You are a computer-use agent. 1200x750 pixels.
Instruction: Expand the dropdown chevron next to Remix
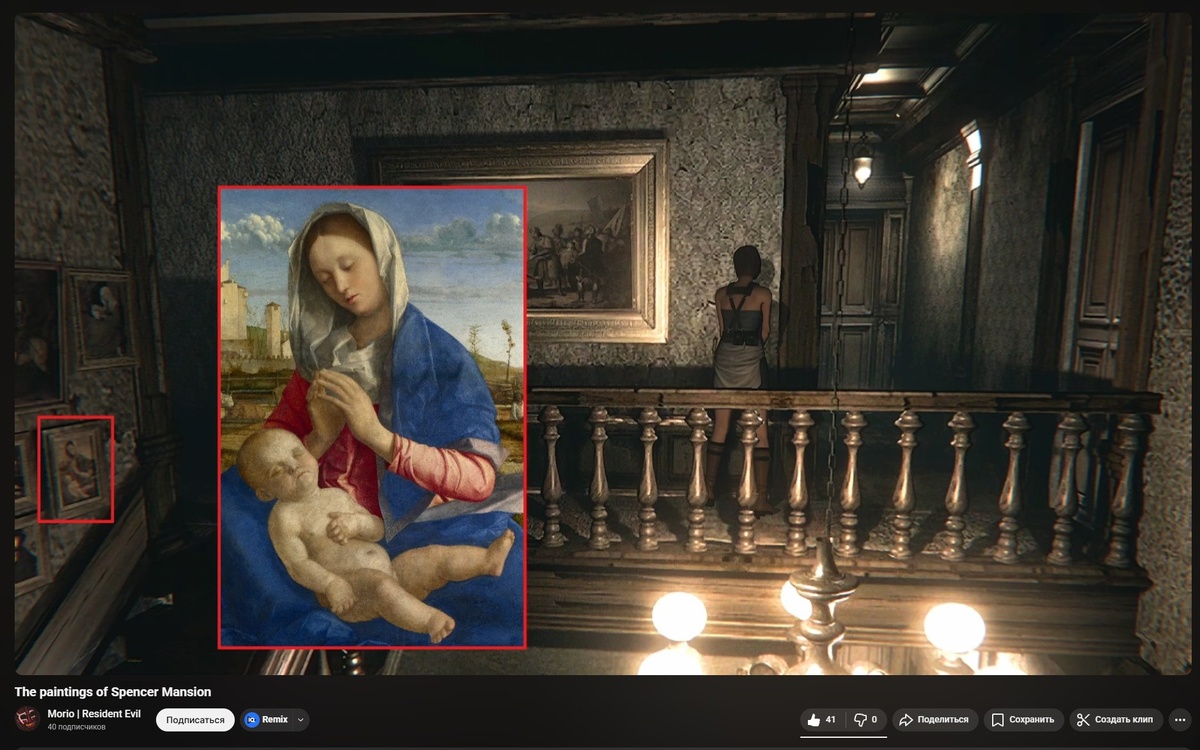(301, 720)
